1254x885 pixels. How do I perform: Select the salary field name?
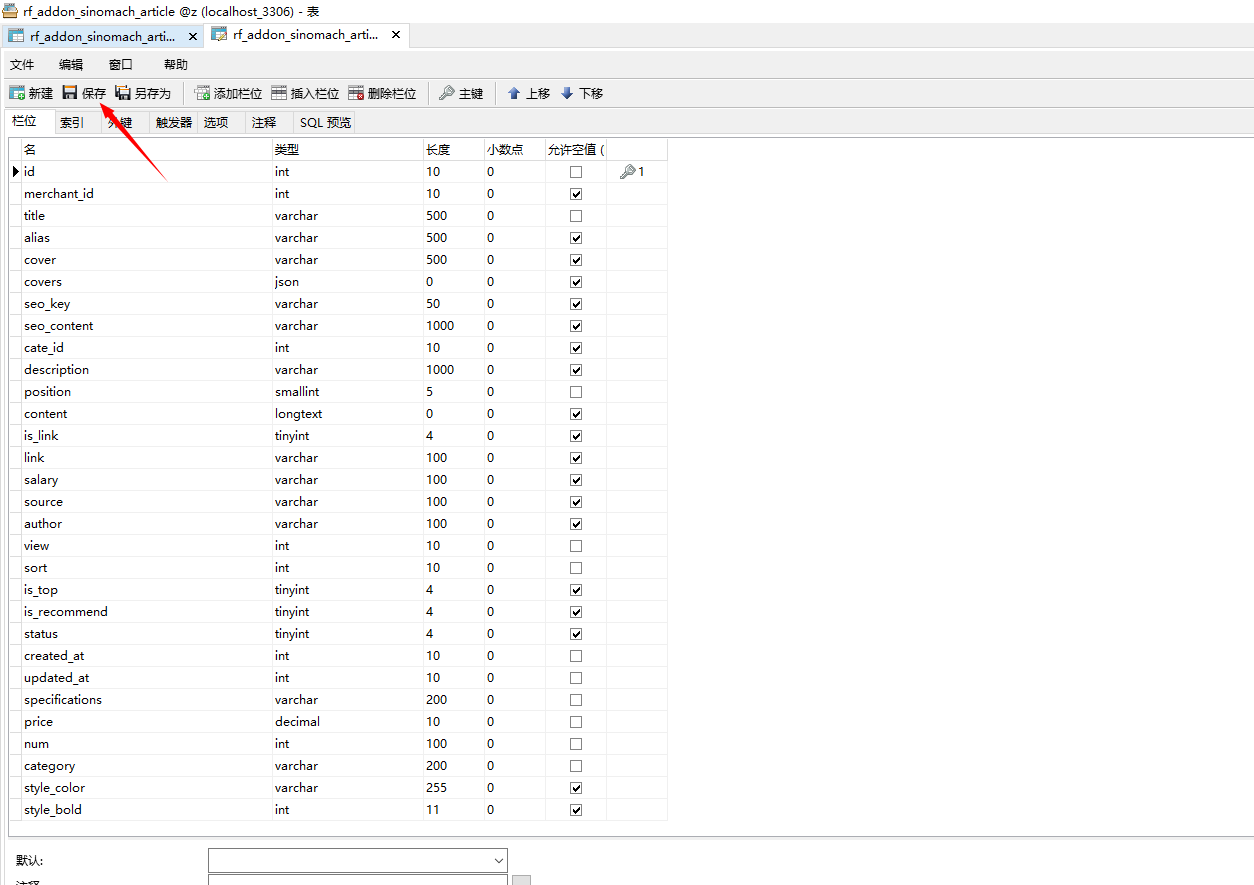(147, 480)
